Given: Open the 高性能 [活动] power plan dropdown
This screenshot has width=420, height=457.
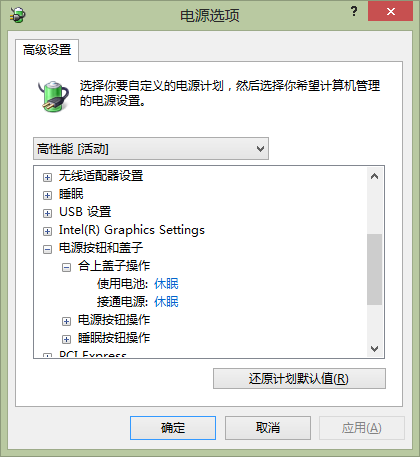Looking at the screenshot, I should coord(151,149).
